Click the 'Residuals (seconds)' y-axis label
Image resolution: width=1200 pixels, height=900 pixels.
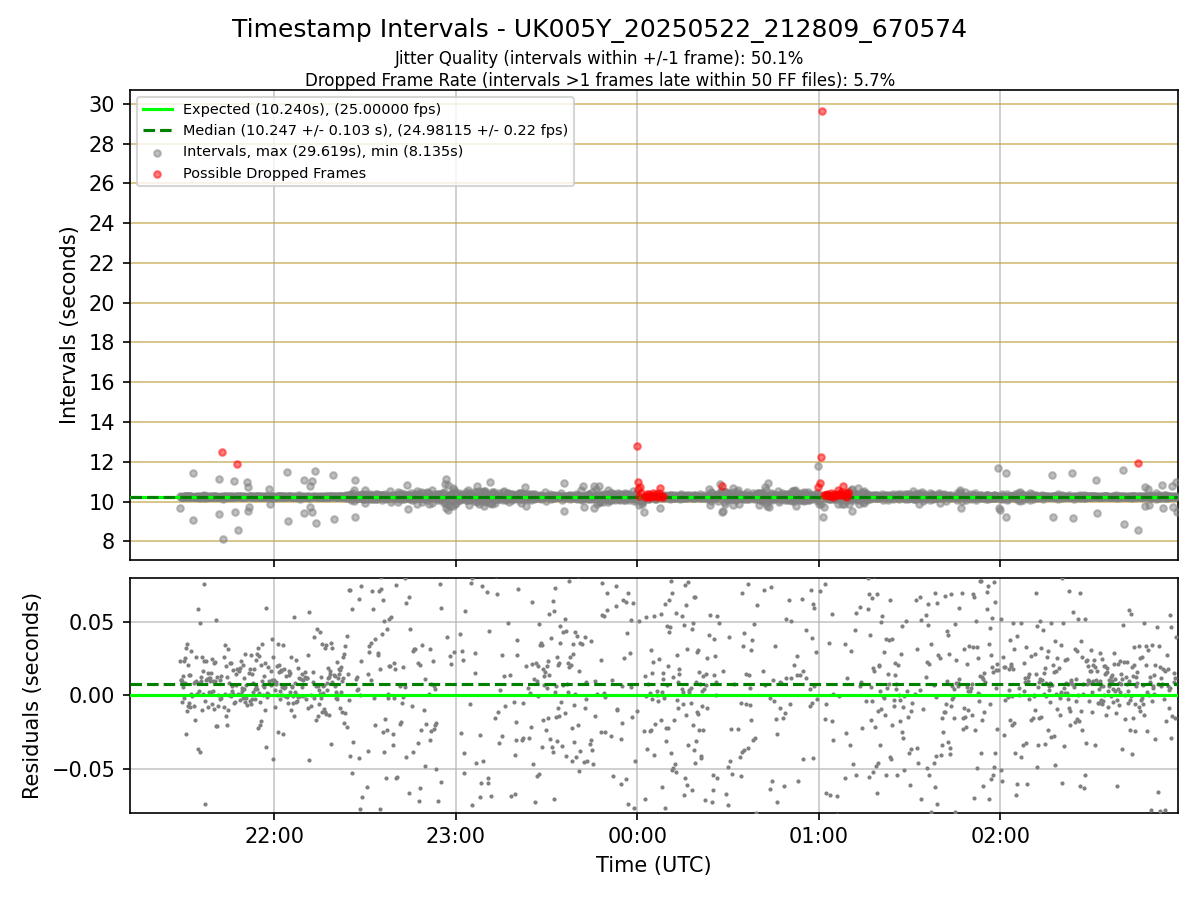32,696
